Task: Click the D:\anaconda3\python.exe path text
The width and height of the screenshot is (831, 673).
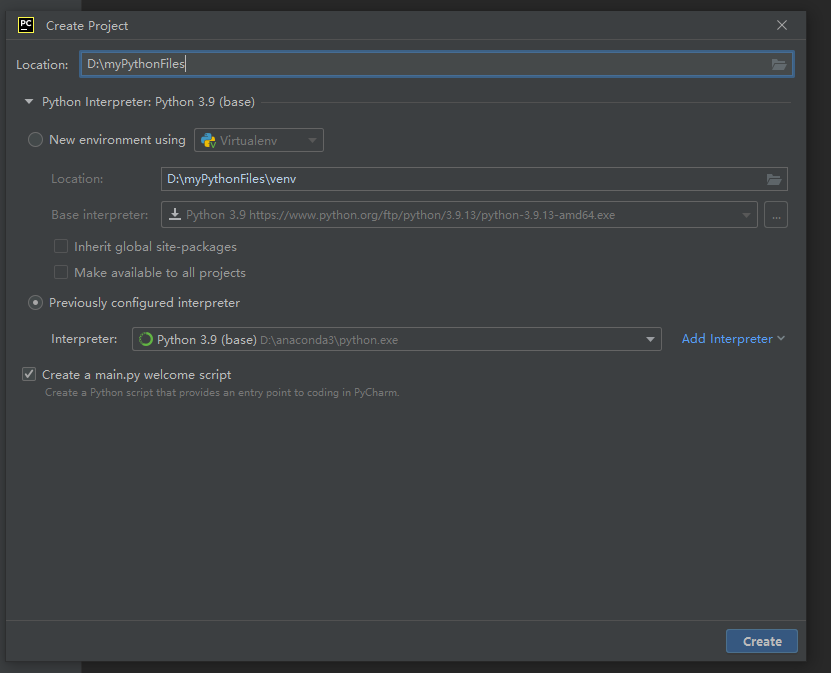Action: point(329,340)
